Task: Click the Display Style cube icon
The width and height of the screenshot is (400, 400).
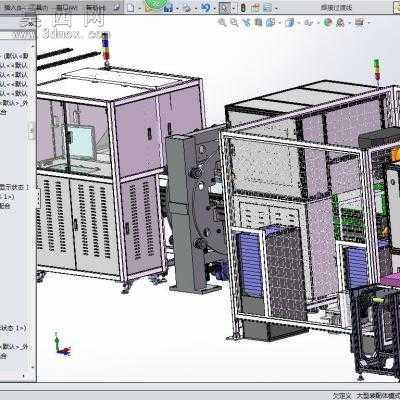Action: click(290, 22)
